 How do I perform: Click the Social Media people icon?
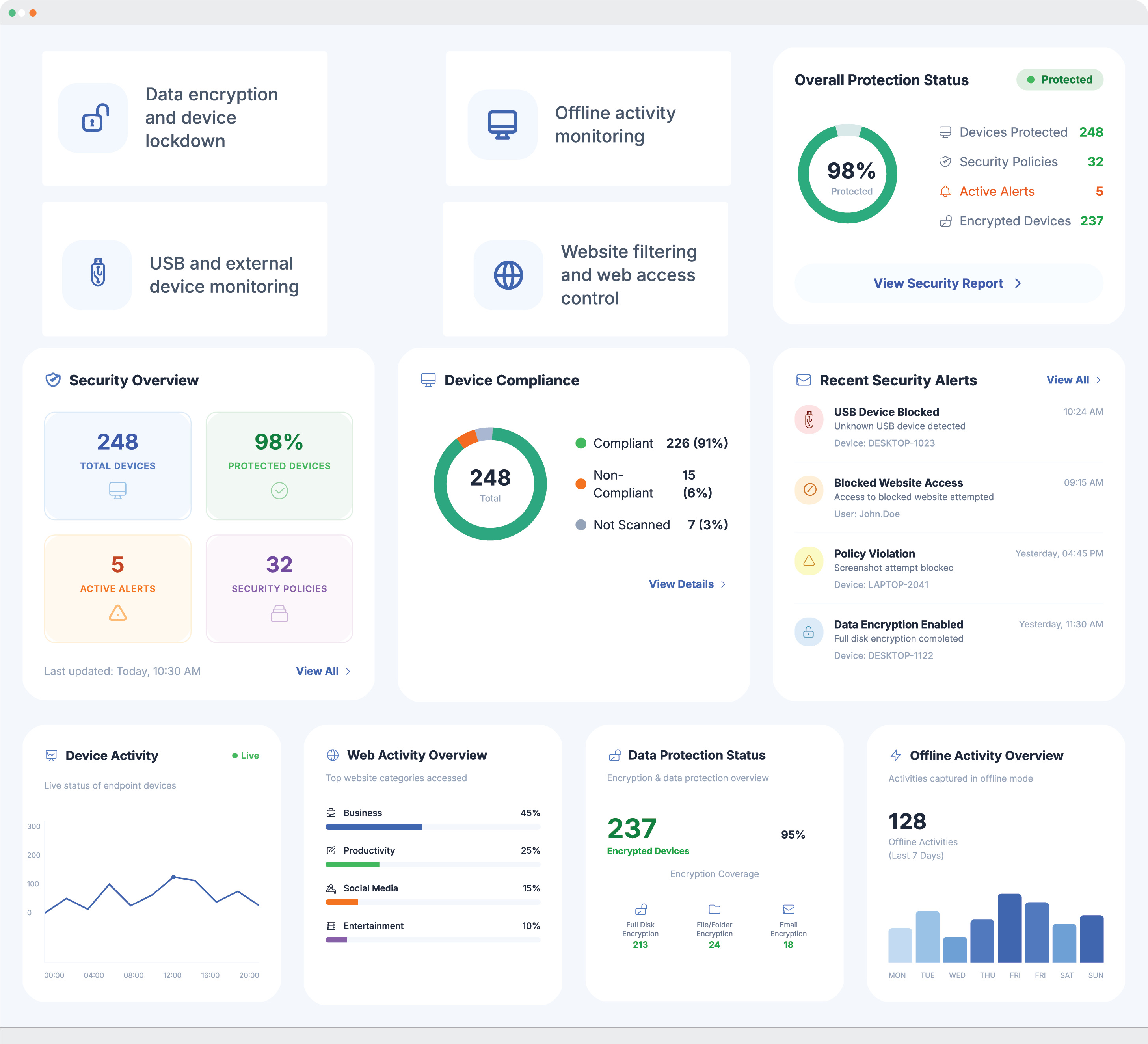pos(331,888)
